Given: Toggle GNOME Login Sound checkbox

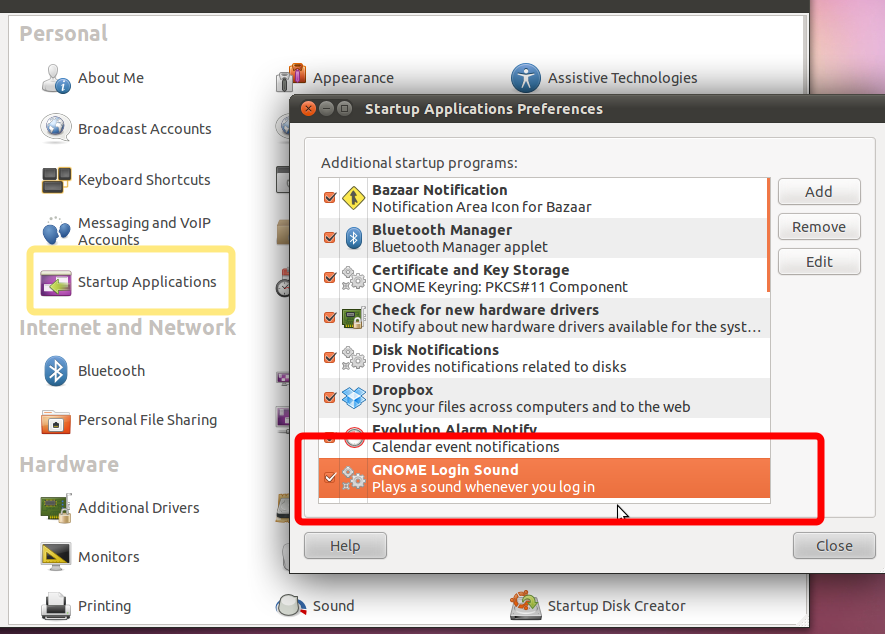Looking at the screenshot, I should 330,478.
